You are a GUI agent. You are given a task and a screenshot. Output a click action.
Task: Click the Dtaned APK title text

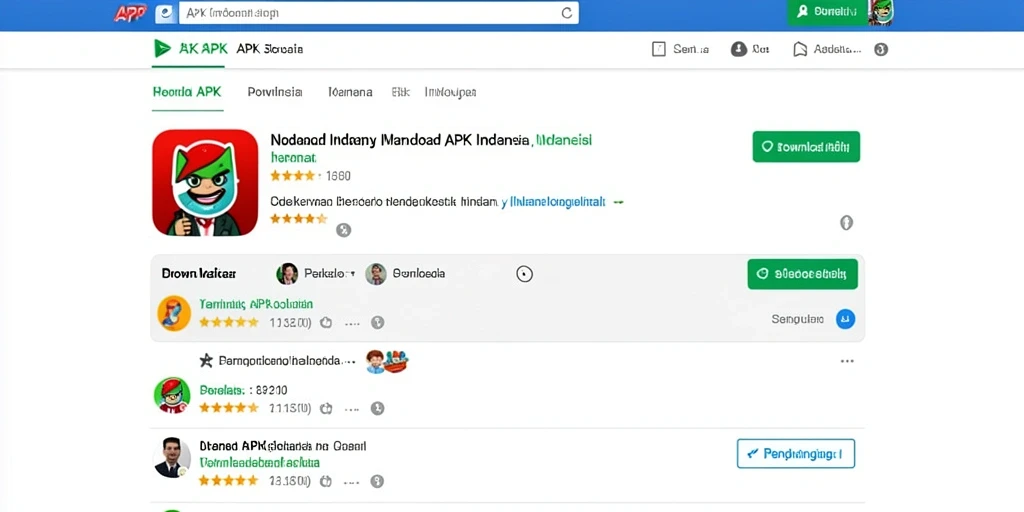tap(282, 447)
